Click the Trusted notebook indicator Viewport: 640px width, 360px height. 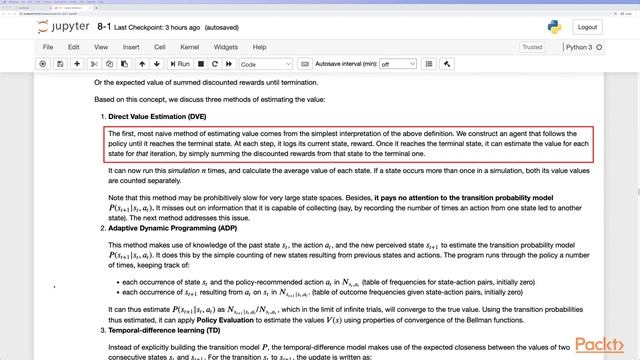click(532, 47)
